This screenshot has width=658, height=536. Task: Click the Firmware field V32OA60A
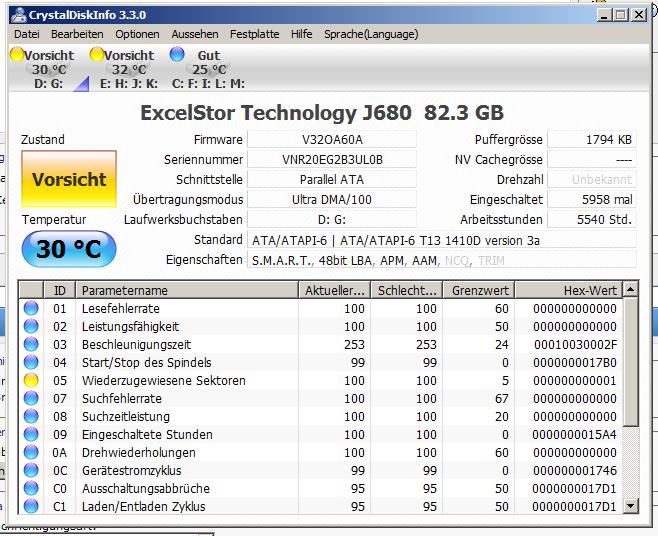pos(332,139)
